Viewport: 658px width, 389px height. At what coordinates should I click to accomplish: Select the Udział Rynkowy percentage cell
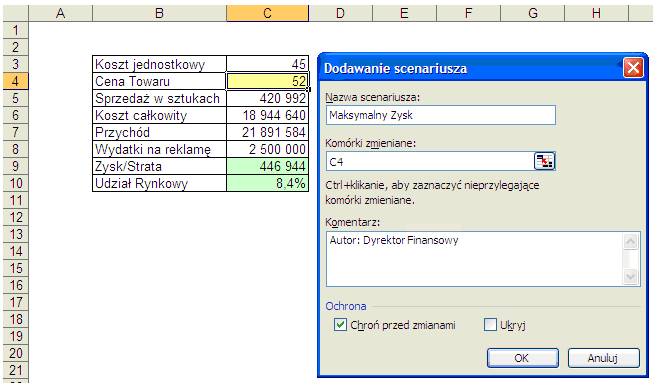click(x=267, y=183)
